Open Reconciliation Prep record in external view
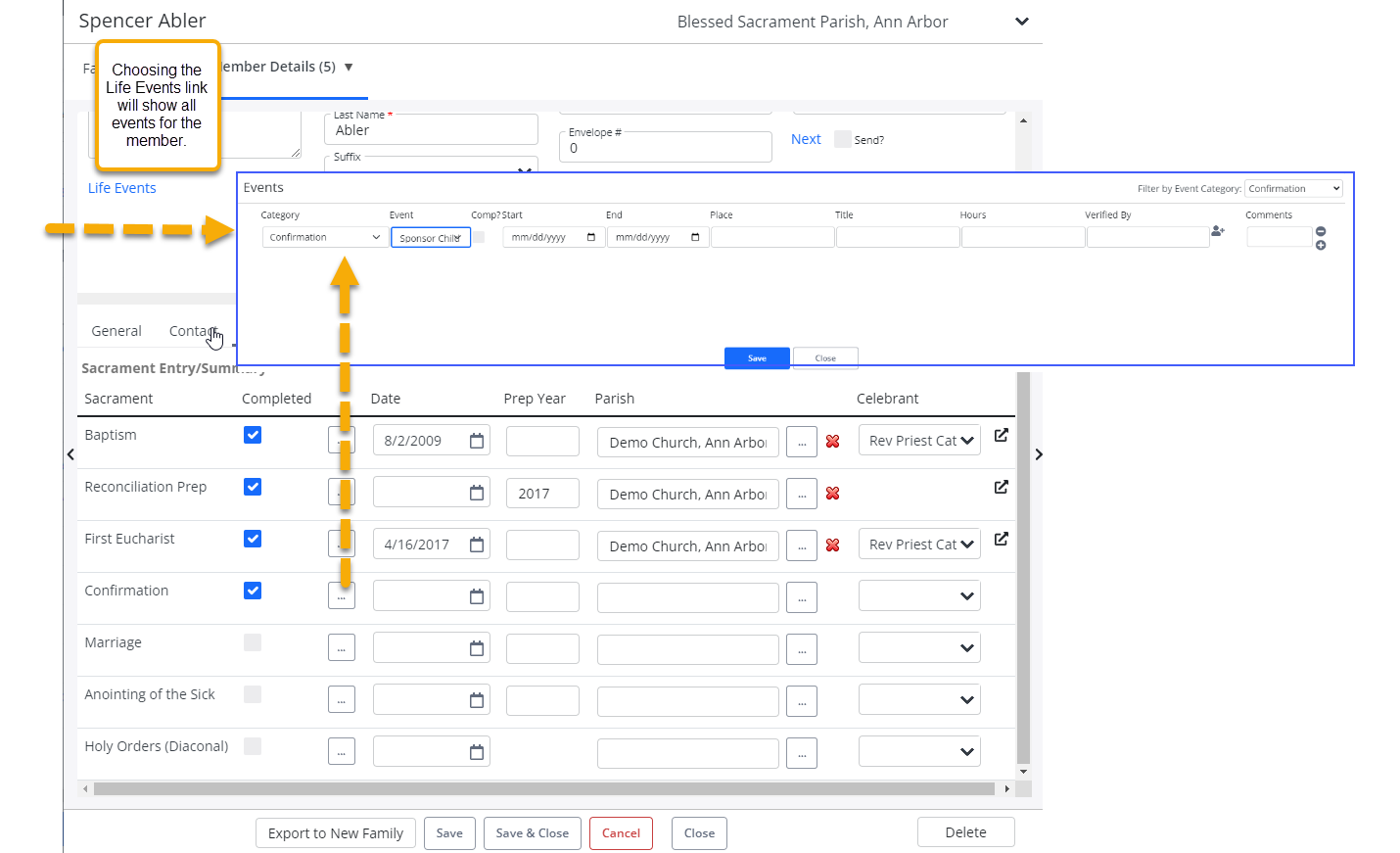The width and height of the screenshot is (1400, 853). point(1002,487)
